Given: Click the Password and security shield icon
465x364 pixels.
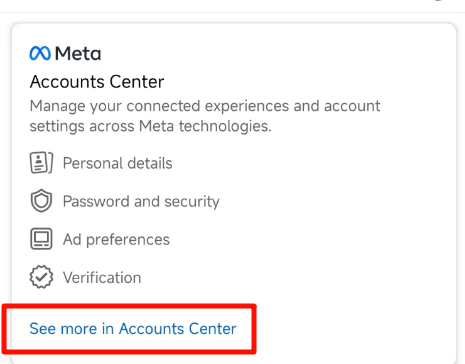Looking at the screenshot, I should pyautogui.click(x=41, y=201).
